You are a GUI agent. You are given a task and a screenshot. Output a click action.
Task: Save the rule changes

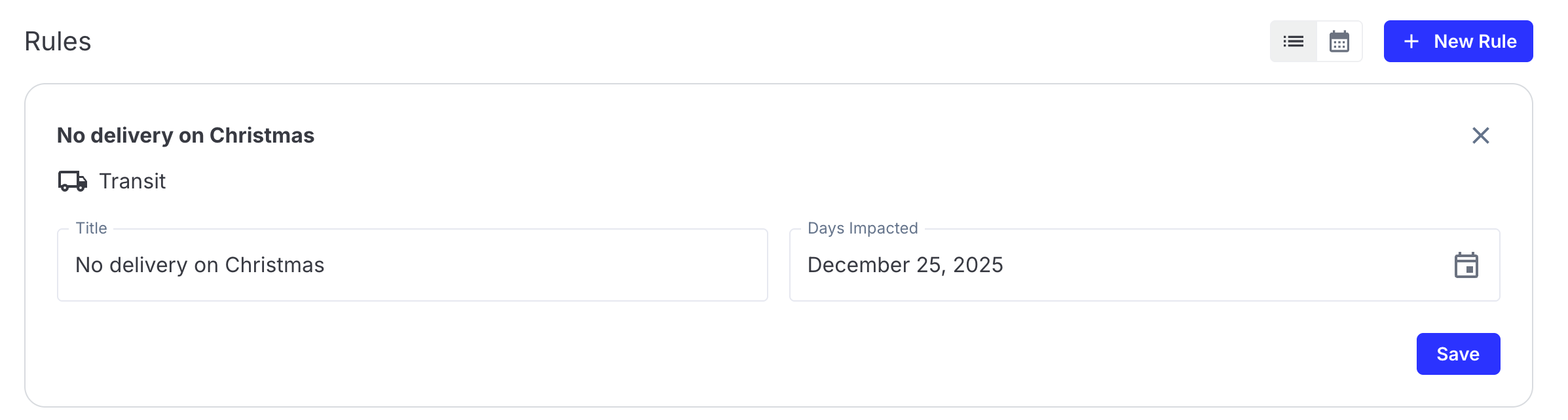[1458, 354]
